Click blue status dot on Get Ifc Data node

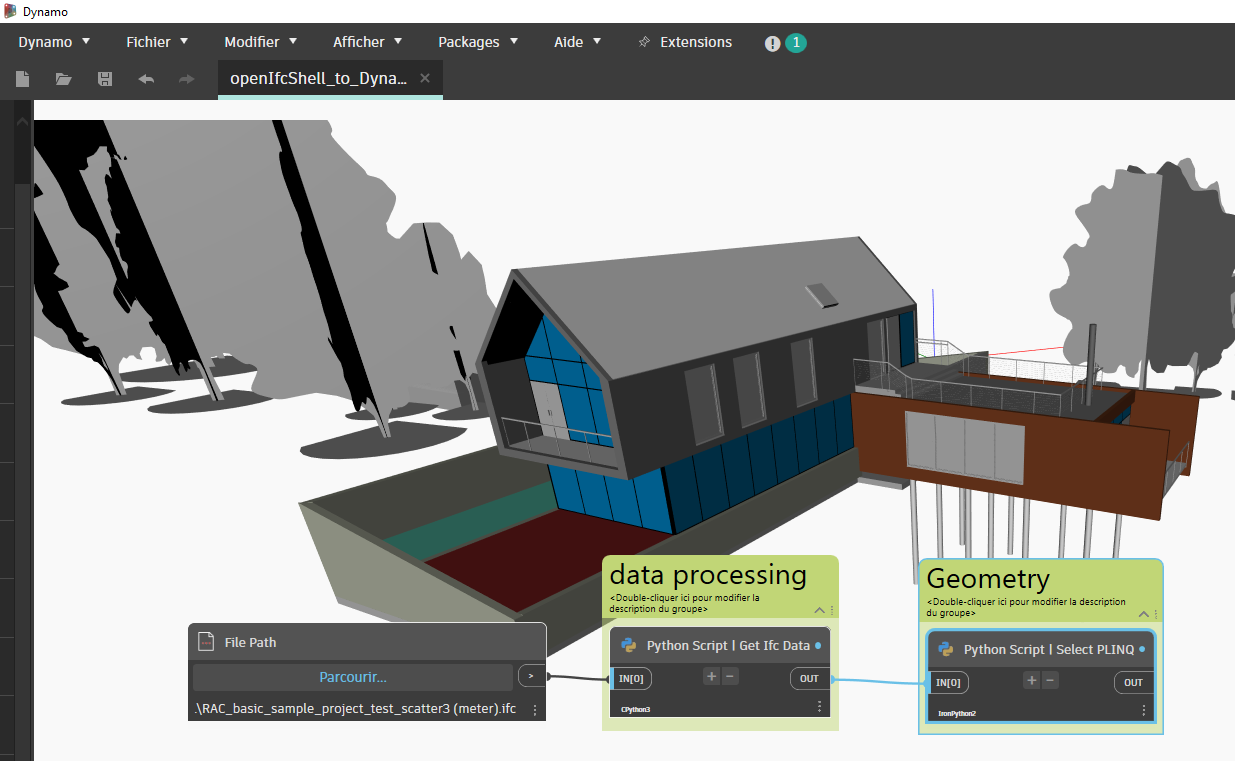click(x=818, y=646)
